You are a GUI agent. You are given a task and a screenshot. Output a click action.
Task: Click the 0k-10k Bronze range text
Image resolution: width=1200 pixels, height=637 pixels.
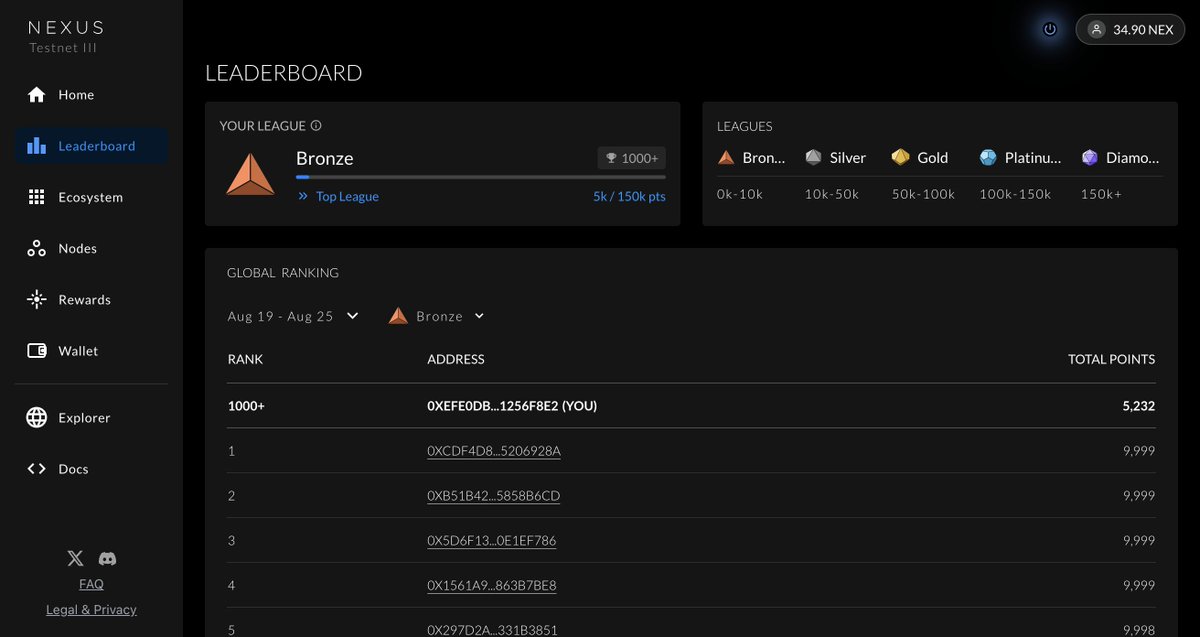tap(740, 194)
